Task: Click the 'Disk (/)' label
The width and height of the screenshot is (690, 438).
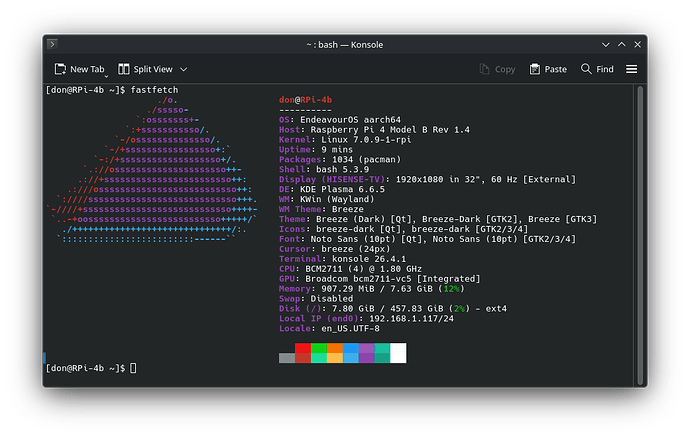Action: [300, 309]
